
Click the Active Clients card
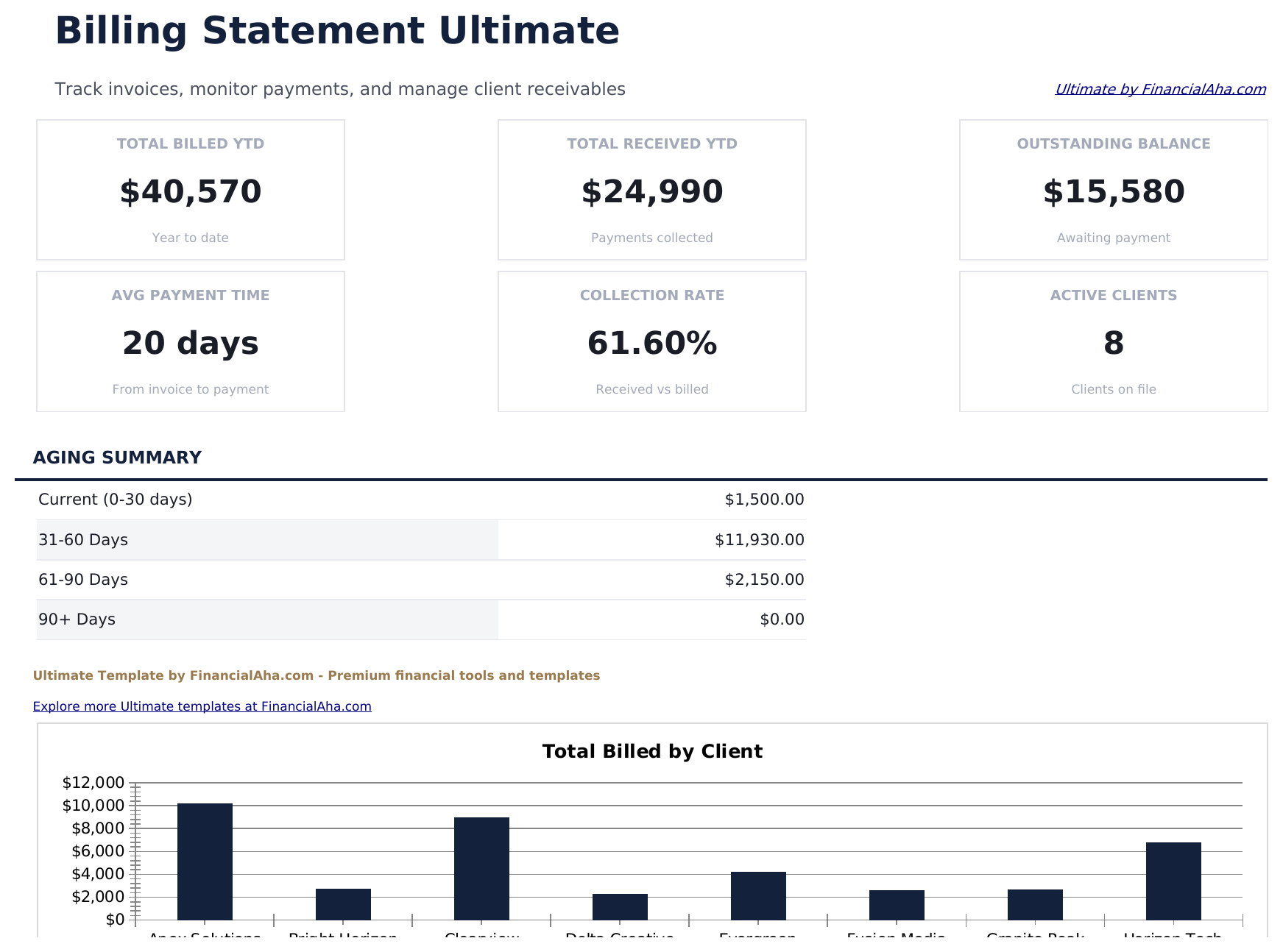(x=1114, y=341)
